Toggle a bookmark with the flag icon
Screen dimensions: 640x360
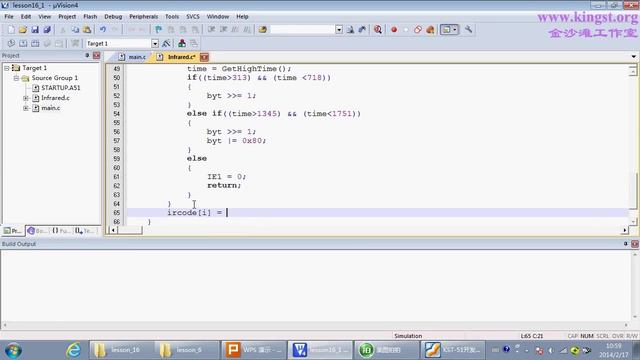159,30
